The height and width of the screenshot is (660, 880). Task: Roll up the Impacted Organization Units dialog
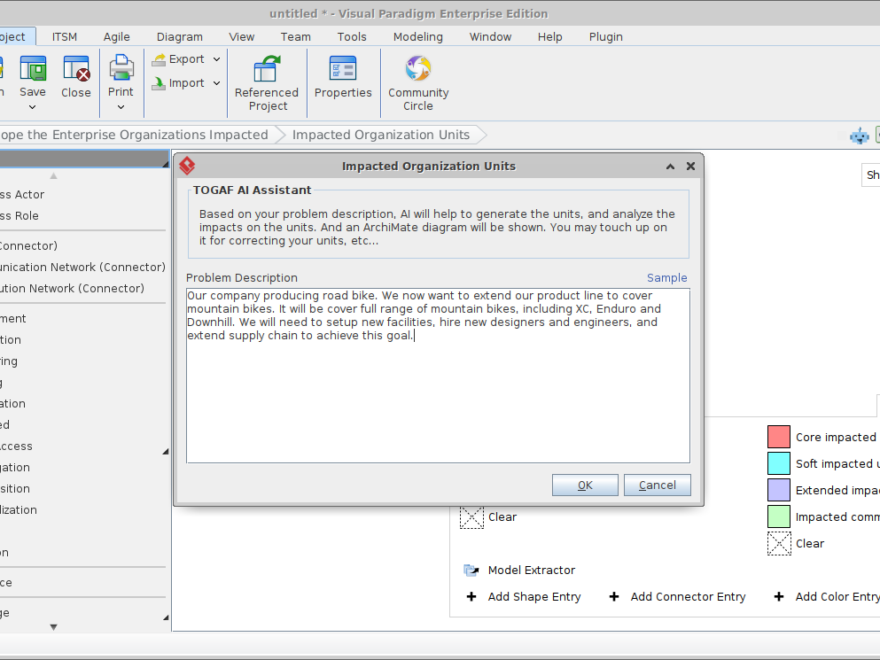pyautogui.click(x=668, y=167)
